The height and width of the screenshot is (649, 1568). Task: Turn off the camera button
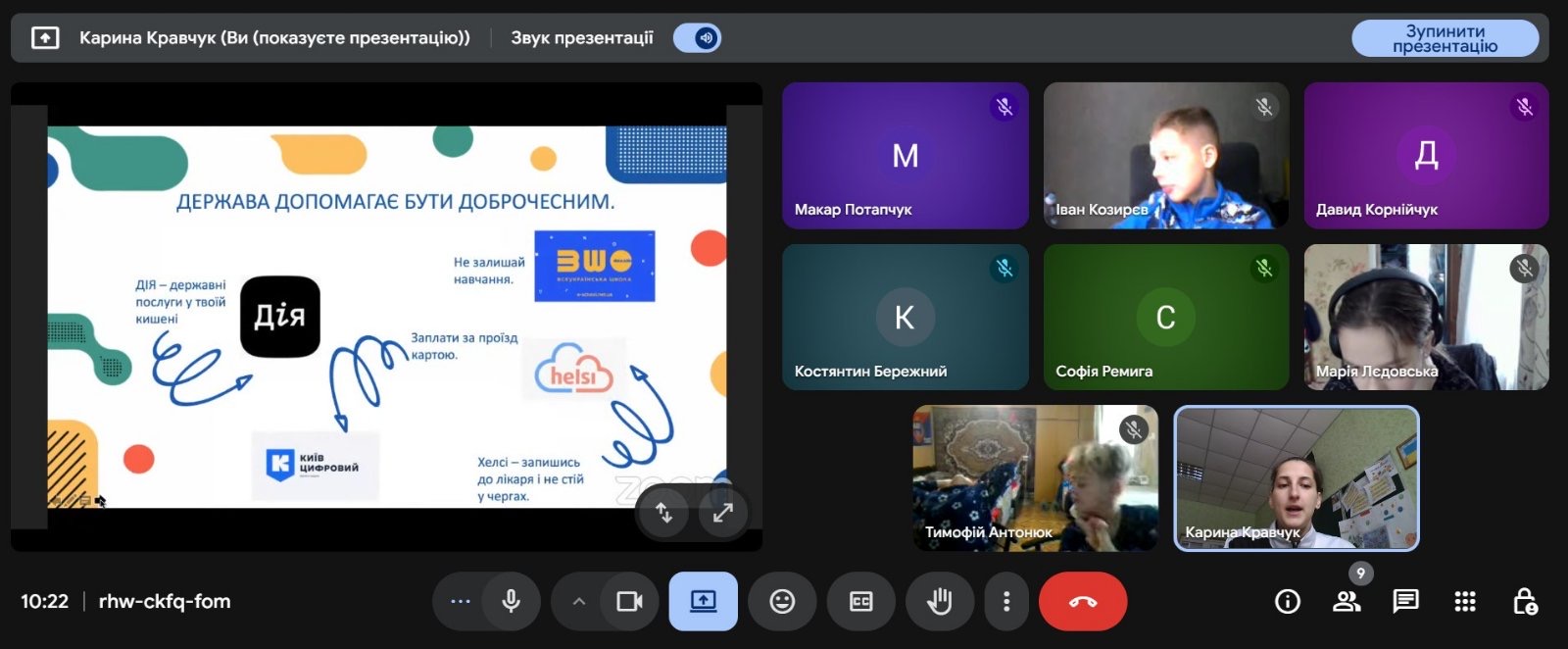point(629,601)
